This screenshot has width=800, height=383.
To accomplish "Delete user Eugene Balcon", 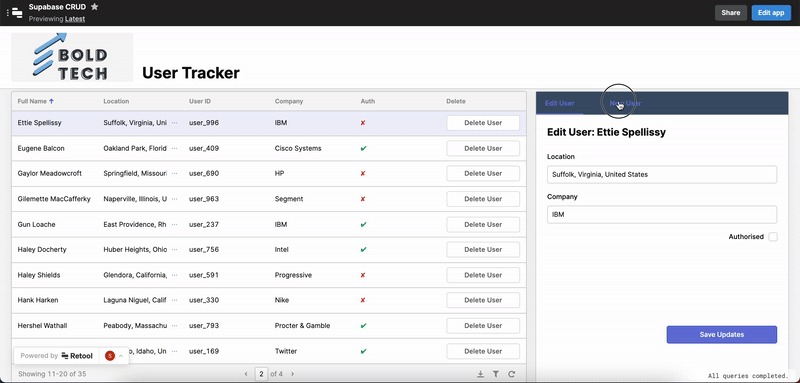I will coord(483,148).
